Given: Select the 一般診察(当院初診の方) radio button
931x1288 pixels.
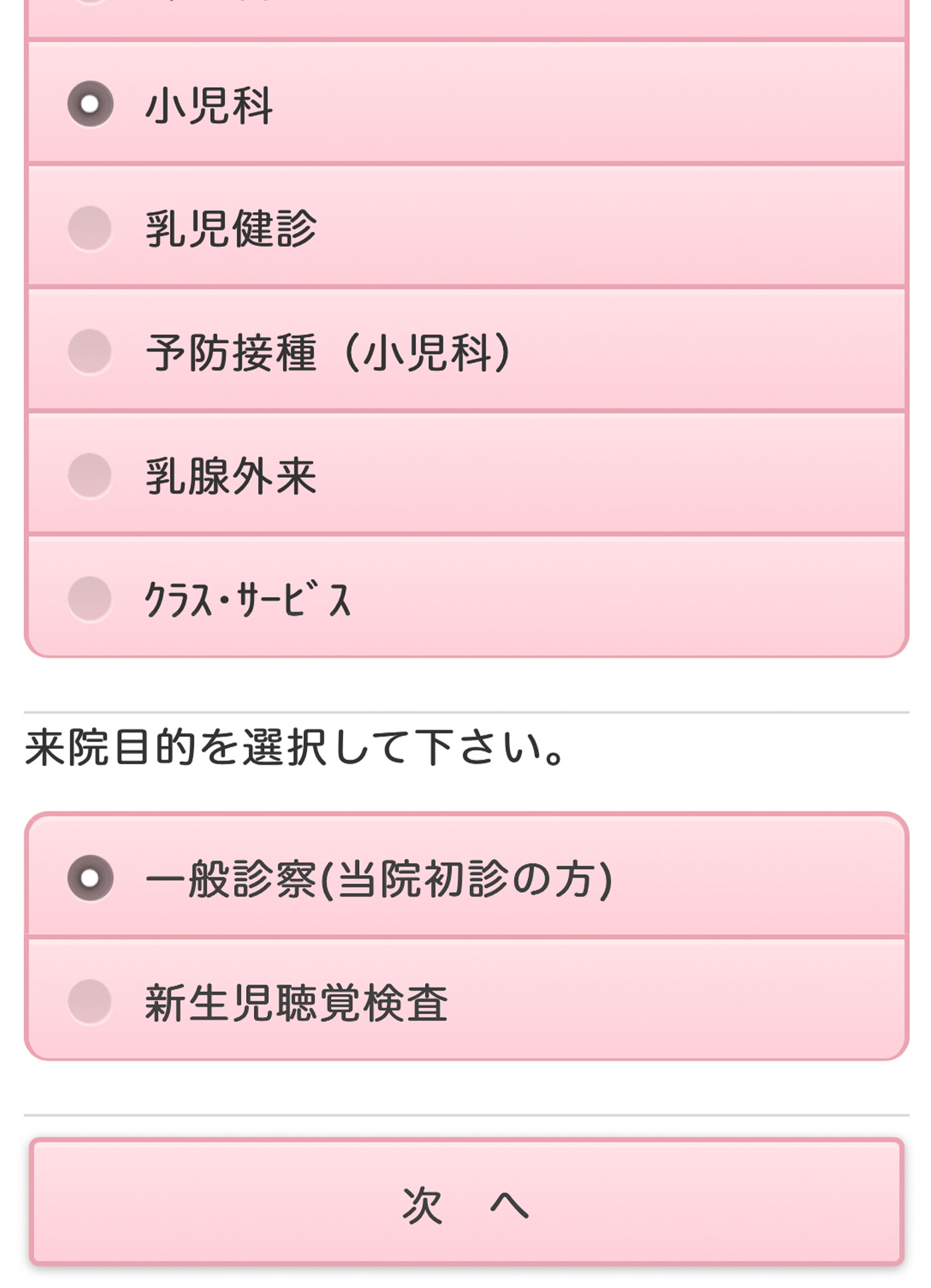Looking at the screenshot, I should pyautogui.click(x=90, y=878).
